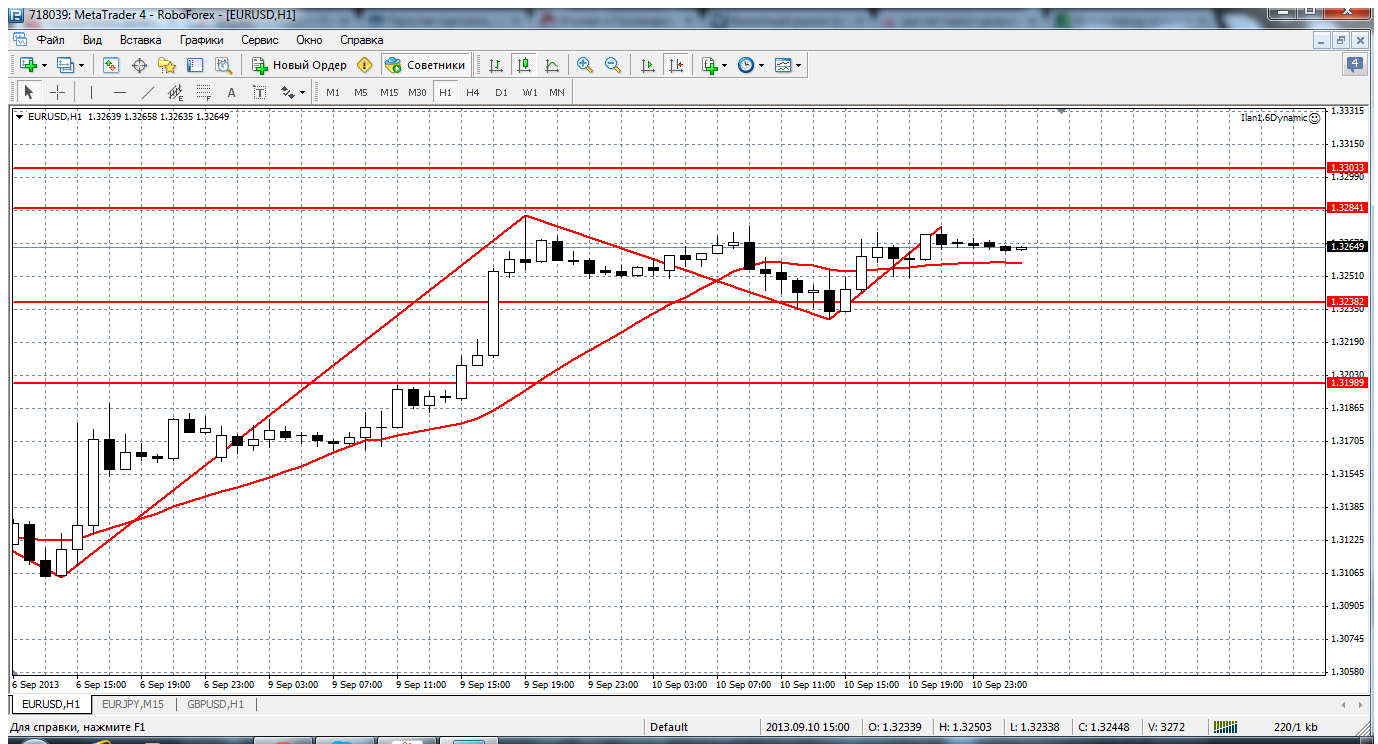Open the notifications chat bubble showing 4
Screen dimensions: 1378x744
click(1355, 65)
